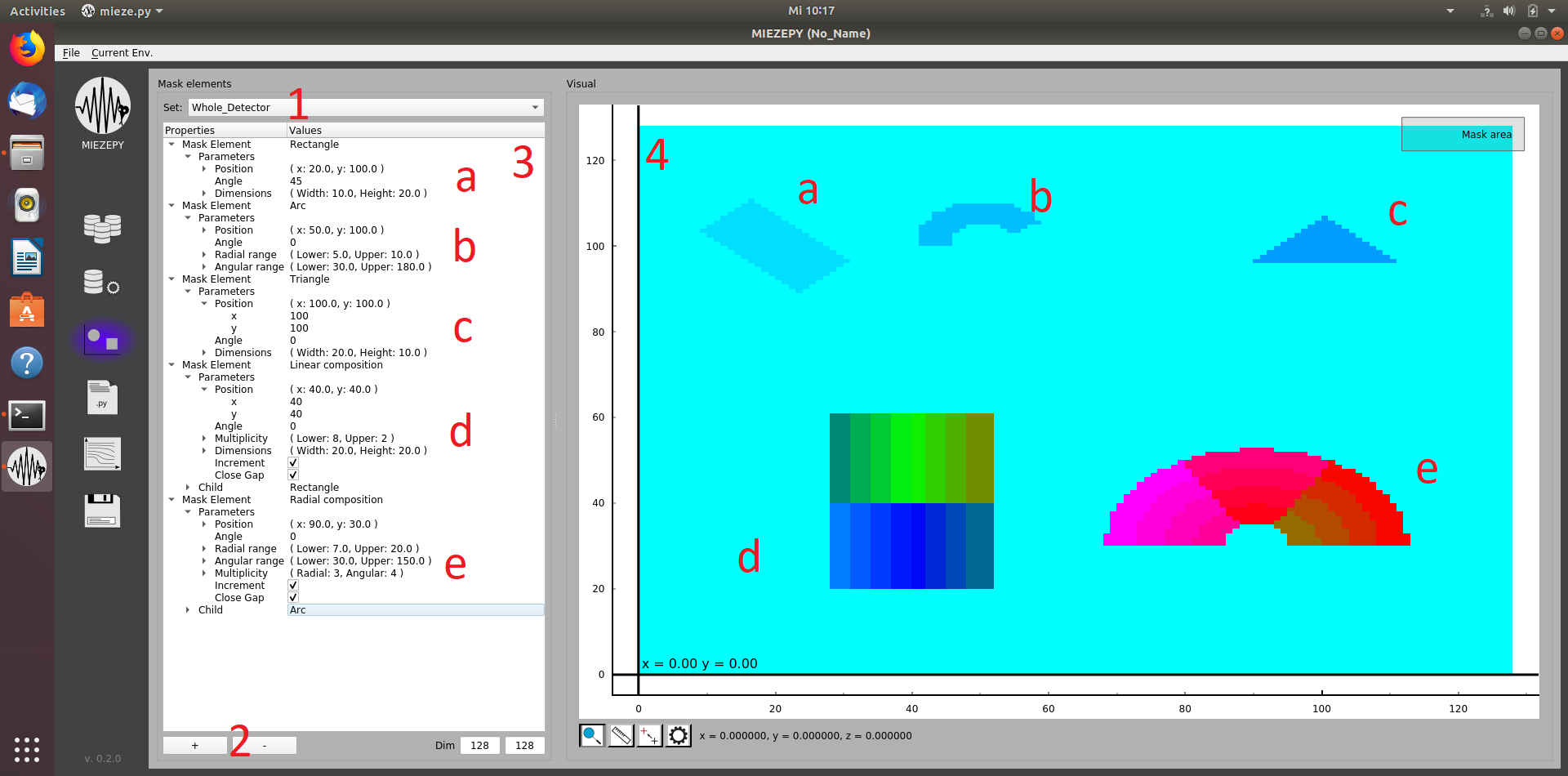
Task: Click the second Dim 128 field
Action: (524, 745)
